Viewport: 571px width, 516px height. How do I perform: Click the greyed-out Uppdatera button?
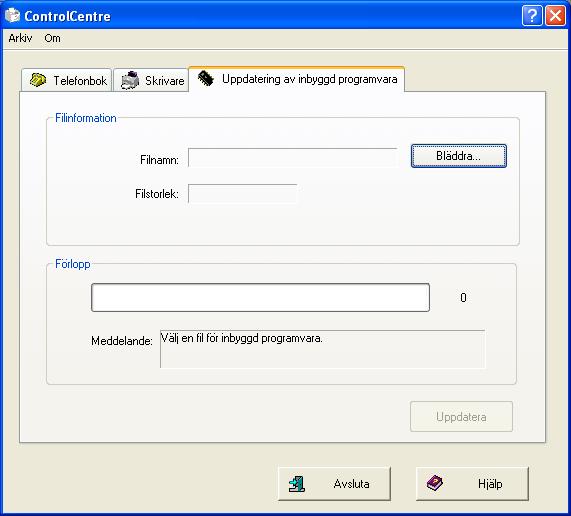(x=461, y=417)
